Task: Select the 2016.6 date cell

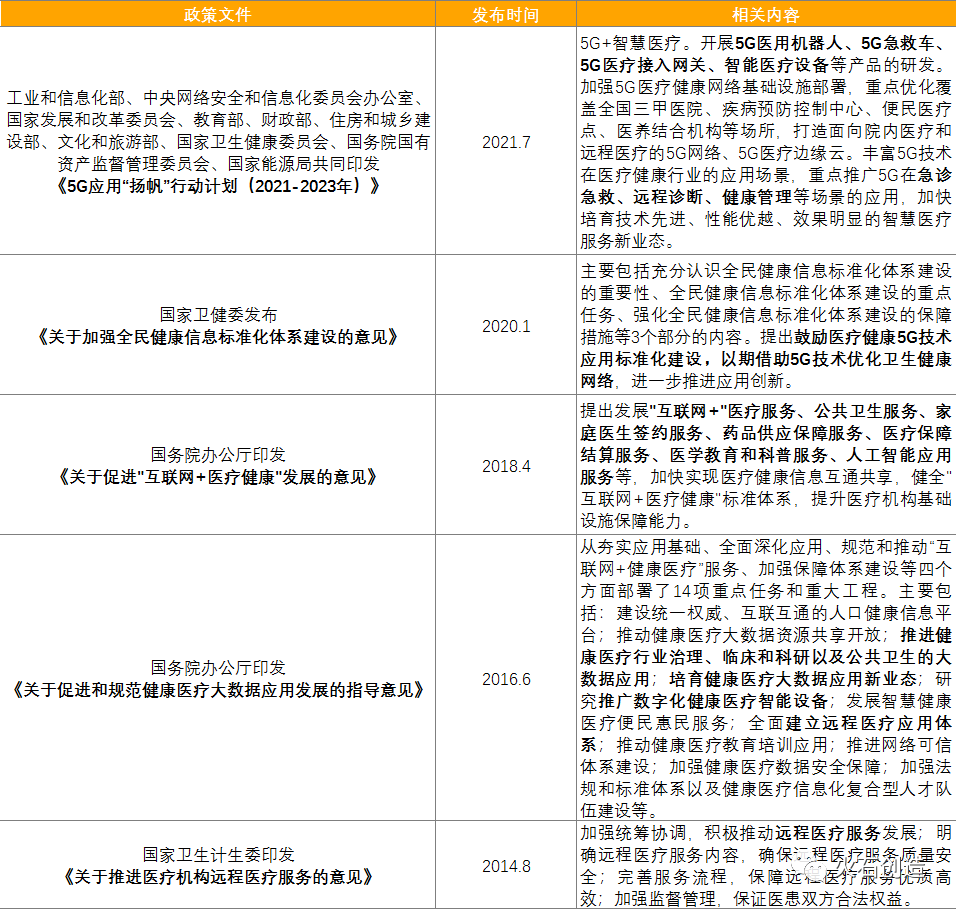Action: click(x=506, y=679)
